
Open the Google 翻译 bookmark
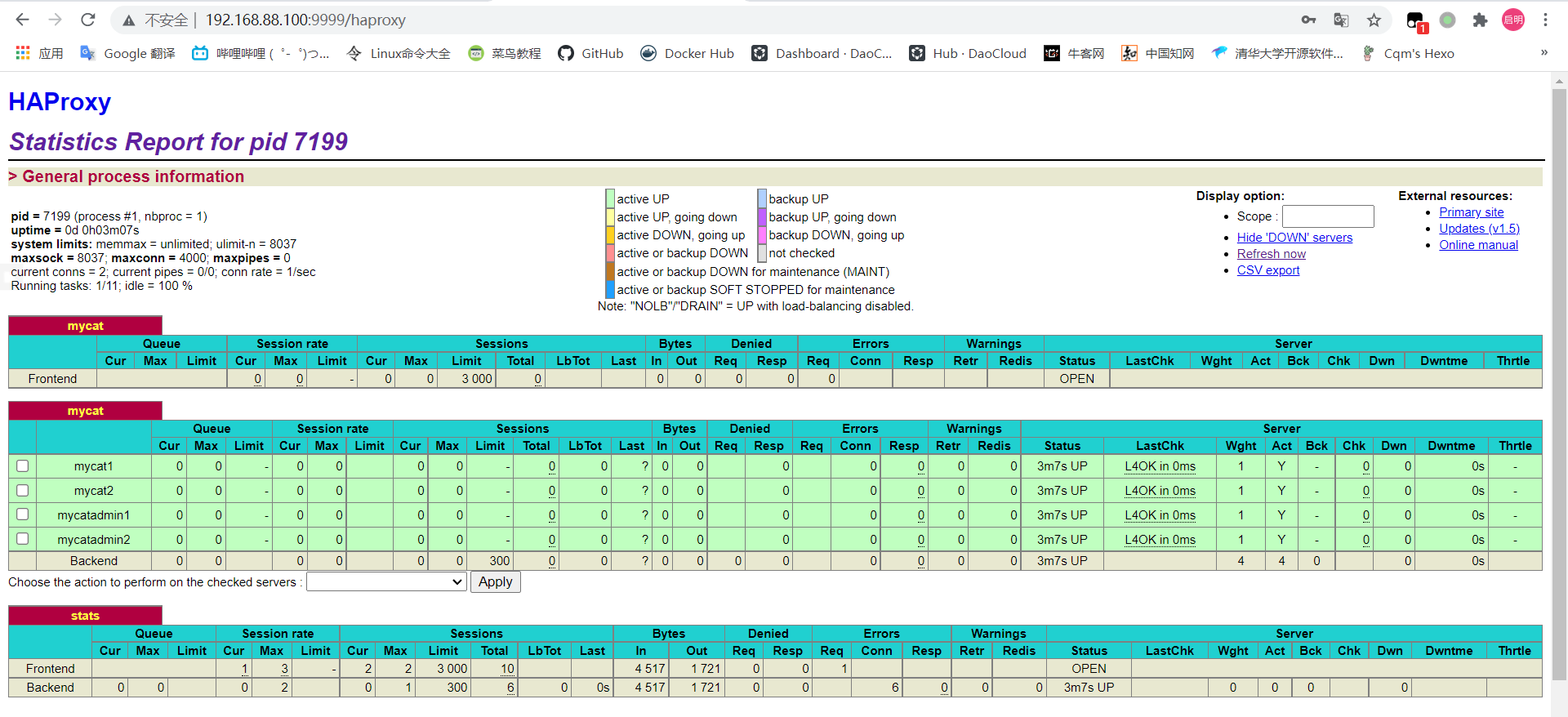pyautogui.click(x=127, y=53)
